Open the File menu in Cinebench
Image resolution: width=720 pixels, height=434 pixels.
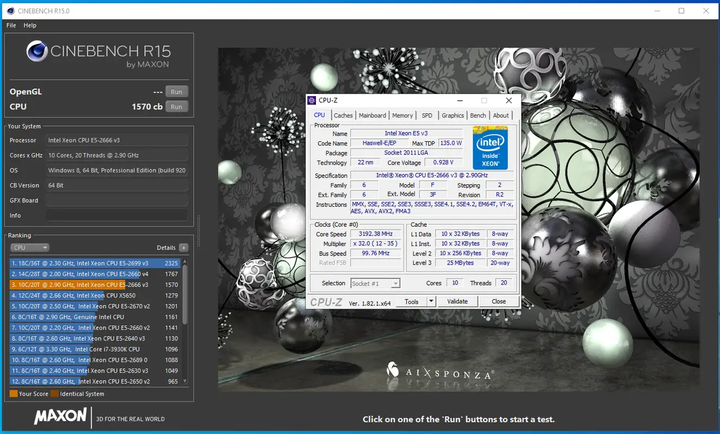[11, 25]
